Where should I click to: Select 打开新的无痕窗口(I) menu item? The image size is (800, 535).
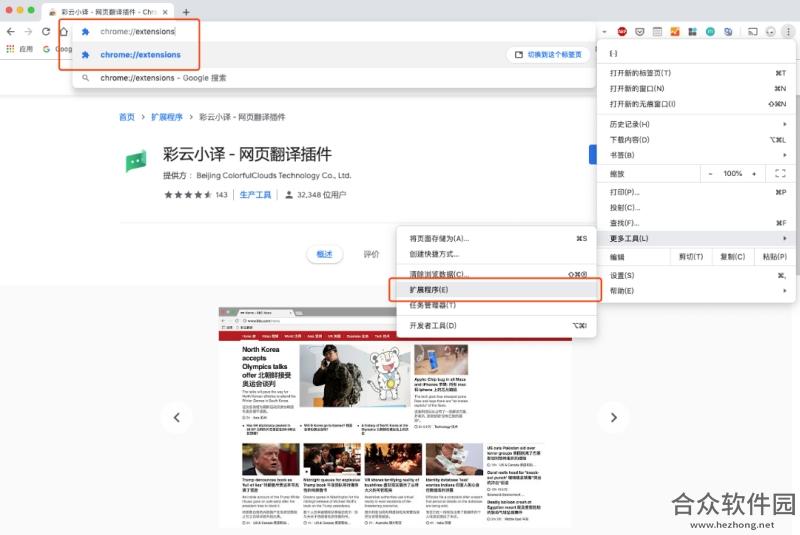click(697, 104)
